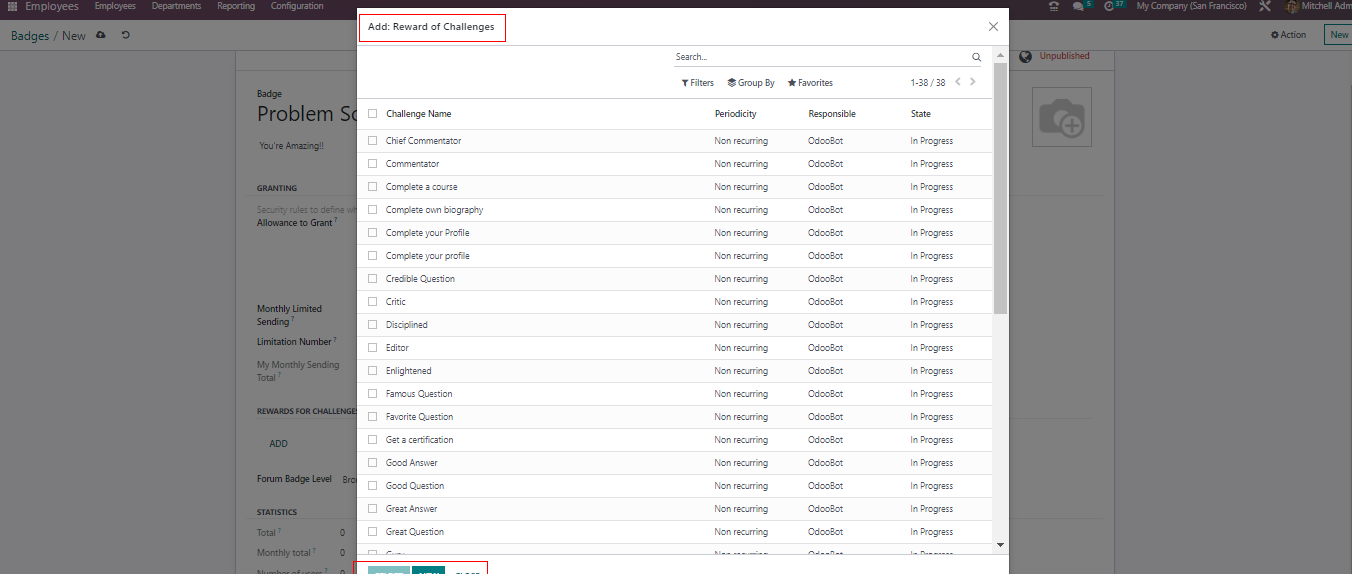Click the discard changes undo icon
The height and width of the screenshot is (574, 1352).
point(125,36)
